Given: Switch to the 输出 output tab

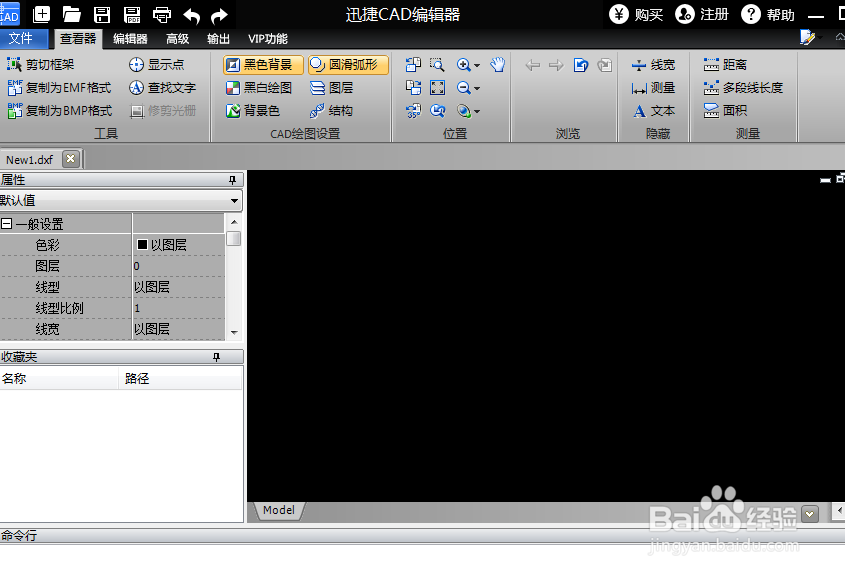Looking at the screenshot, I should pos(218,39).
